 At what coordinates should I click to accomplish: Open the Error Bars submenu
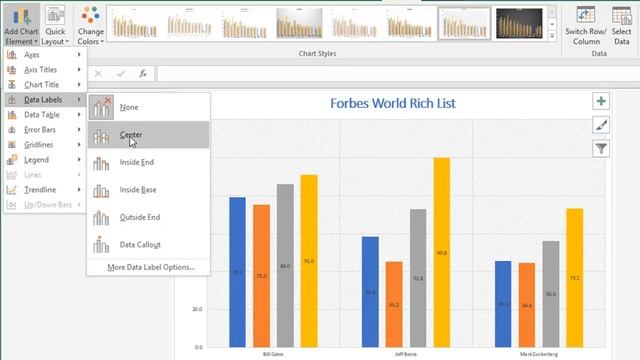[44, 130]
